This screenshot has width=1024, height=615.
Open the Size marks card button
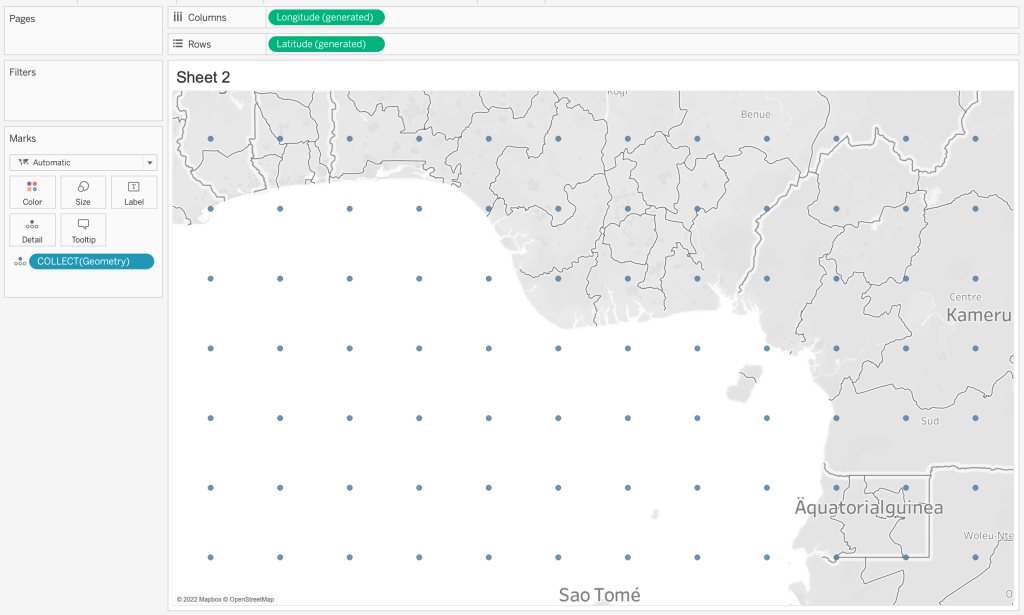(x=83, y=193)
